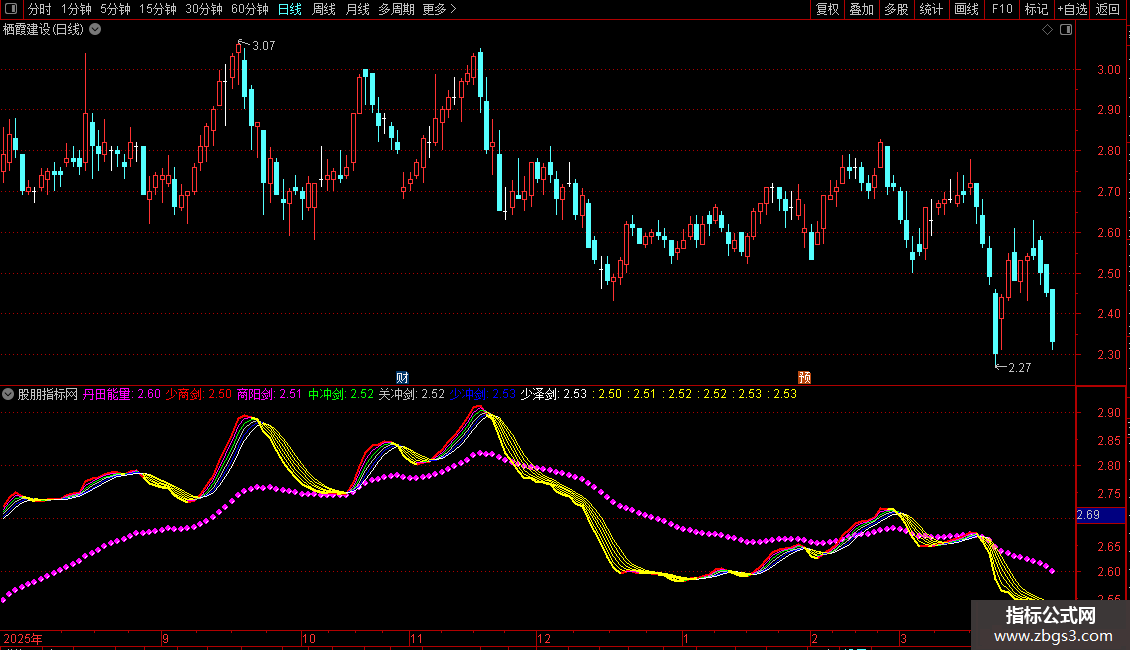This screenshot has width=1130, height=650.
Task: Click the 复权 button
Action: (827, 10)
